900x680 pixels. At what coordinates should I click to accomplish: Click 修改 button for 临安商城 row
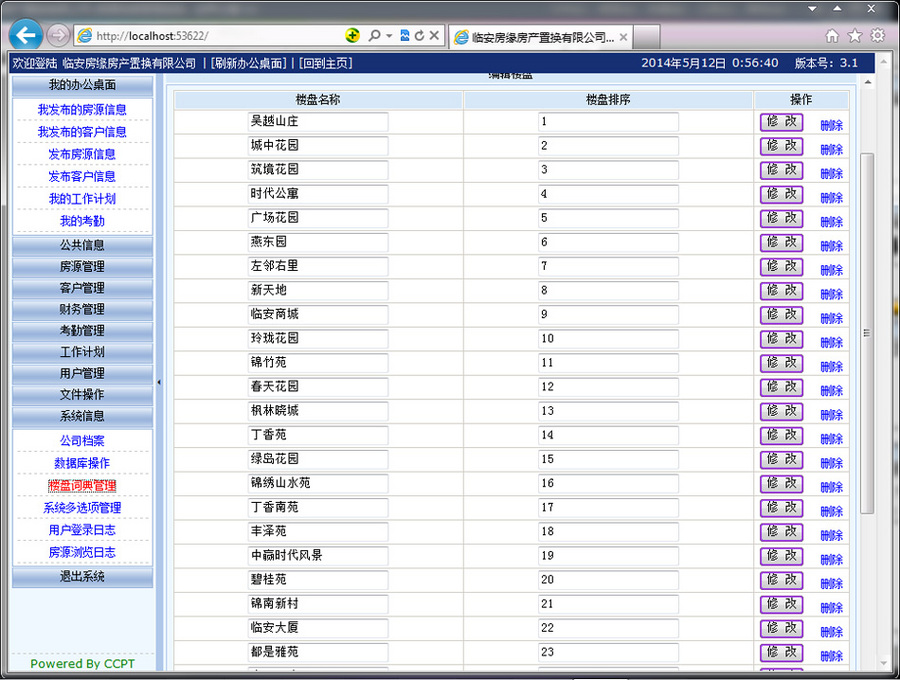coord(781,314)
